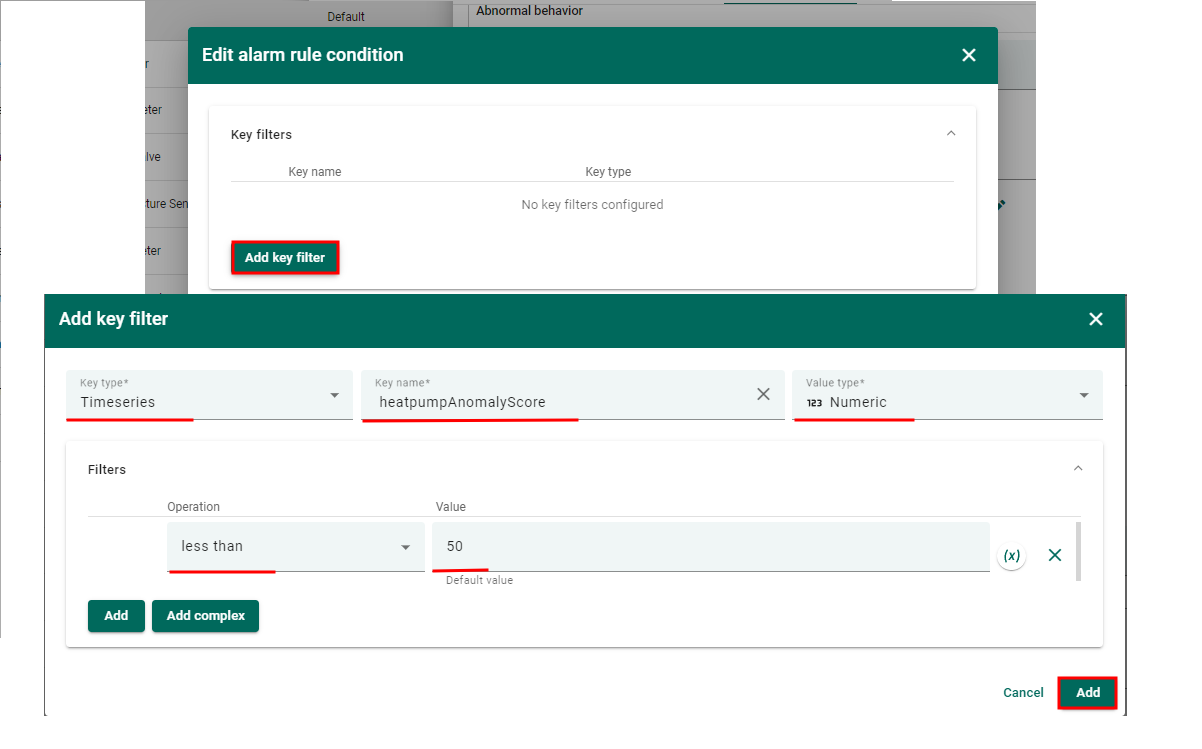Close the Edit alarm rule condition dialog

pyautogui.click(x=968, y=55)
